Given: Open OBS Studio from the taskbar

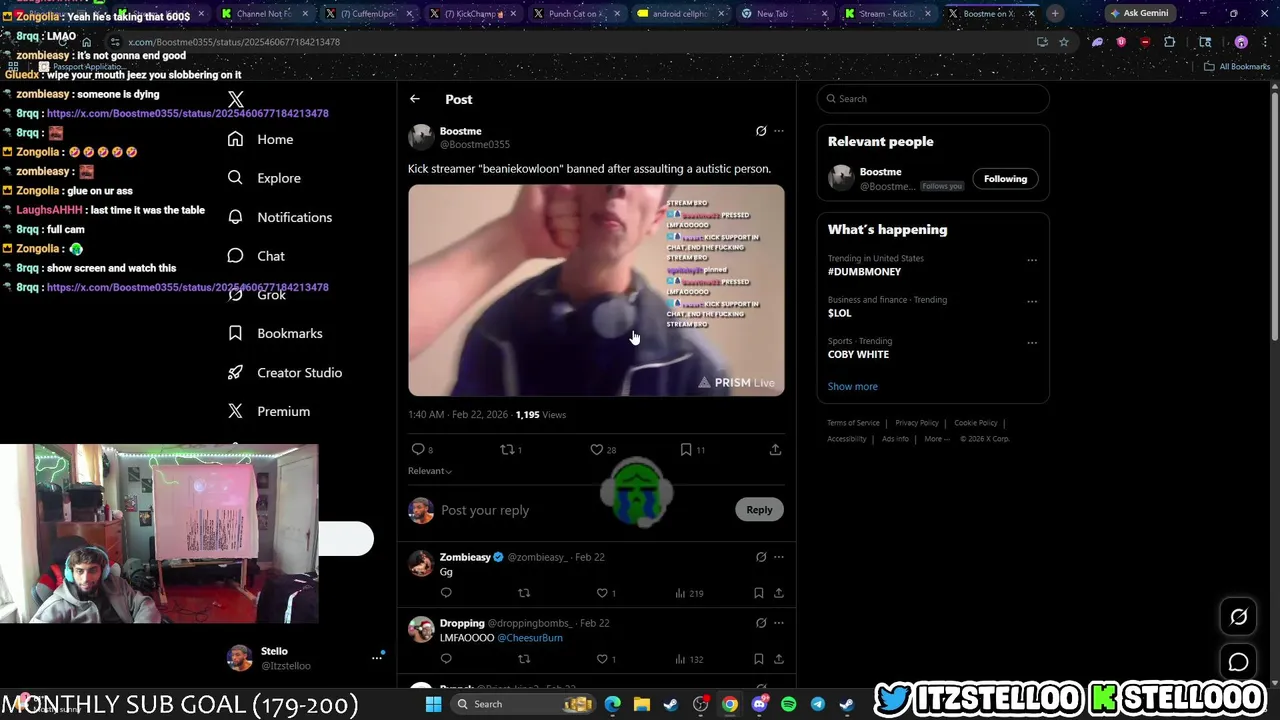Looking at the screenshot, I should pos(700,704).
